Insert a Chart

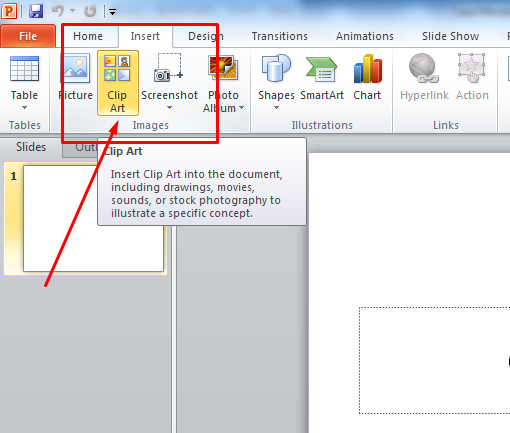[x=367, y=77]
